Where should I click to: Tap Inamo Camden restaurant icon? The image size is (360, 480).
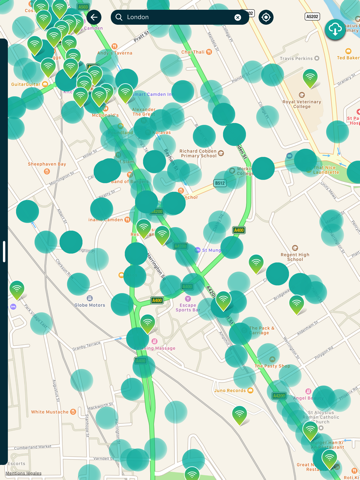click(x=127, y=219)
